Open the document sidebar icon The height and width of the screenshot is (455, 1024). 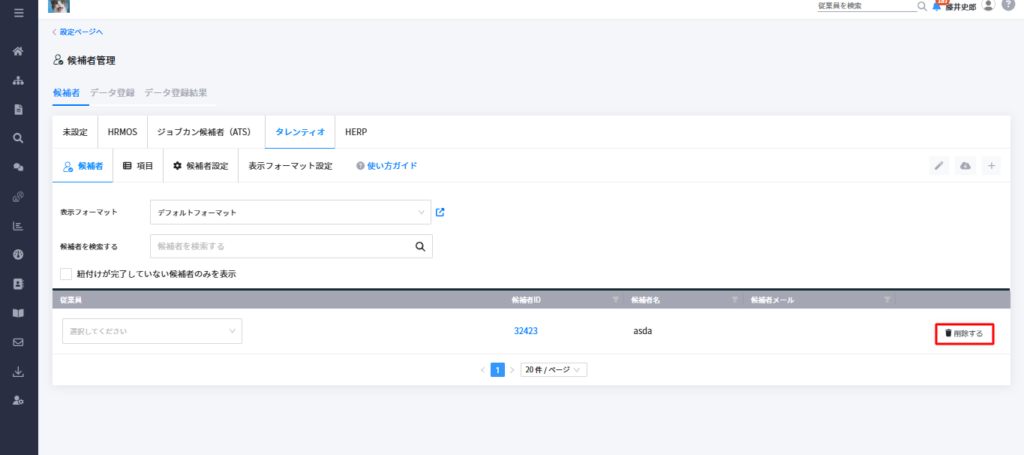click(x=19, y=109)
